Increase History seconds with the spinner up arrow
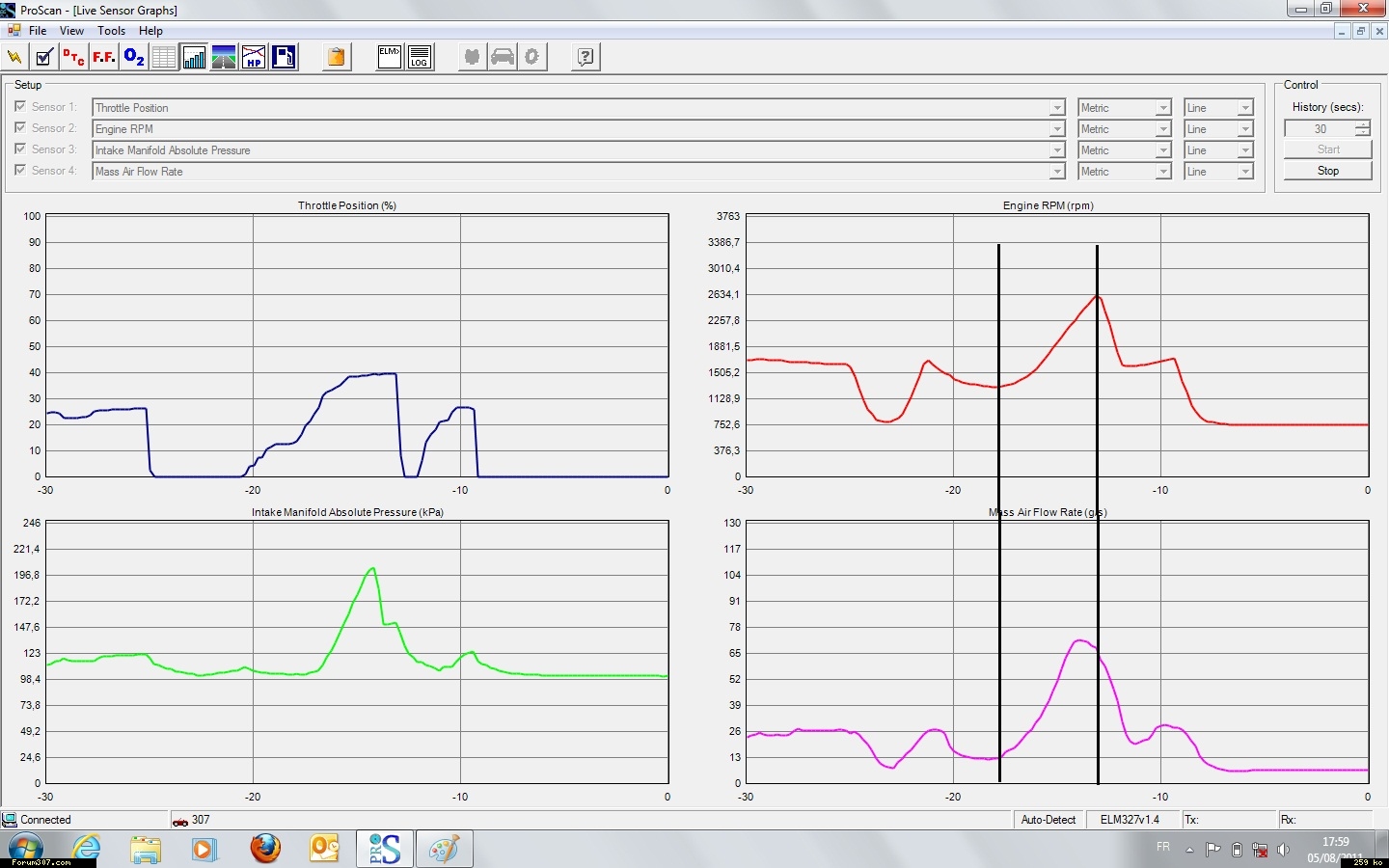 [1362, 124]
